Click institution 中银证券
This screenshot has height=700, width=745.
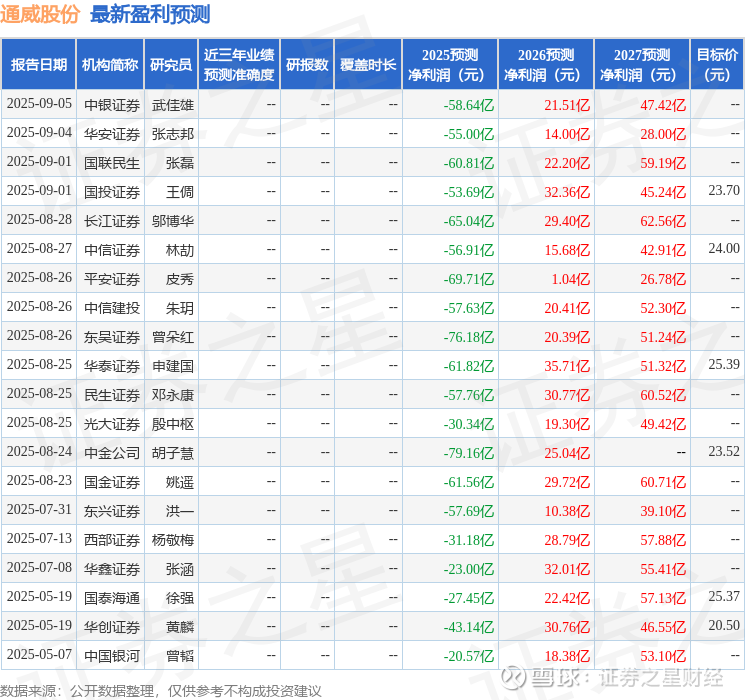pos(112,105)
